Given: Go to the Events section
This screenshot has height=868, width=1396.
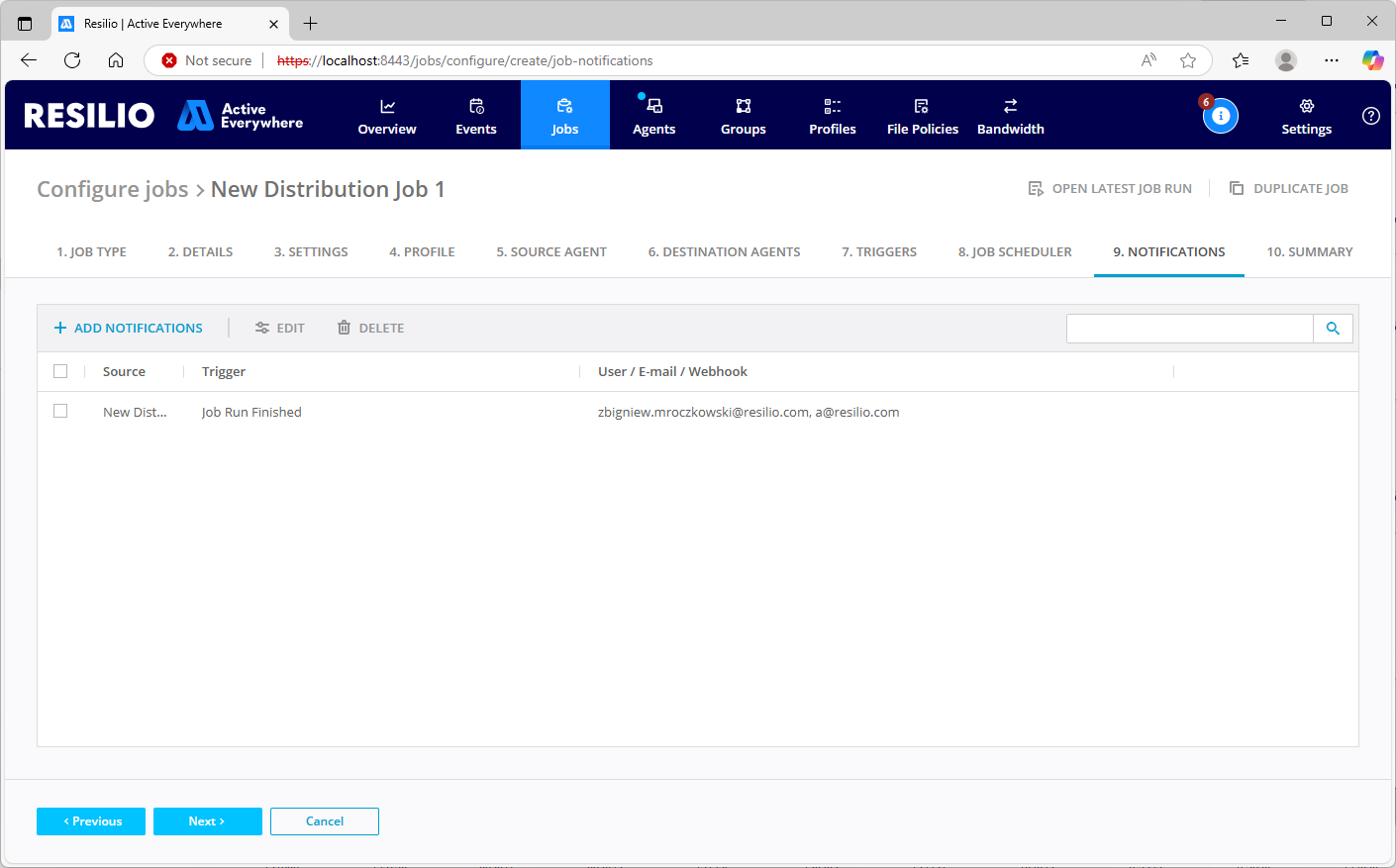Looking at the screenshot, I should pyautogui.click(x=476, y=116).
